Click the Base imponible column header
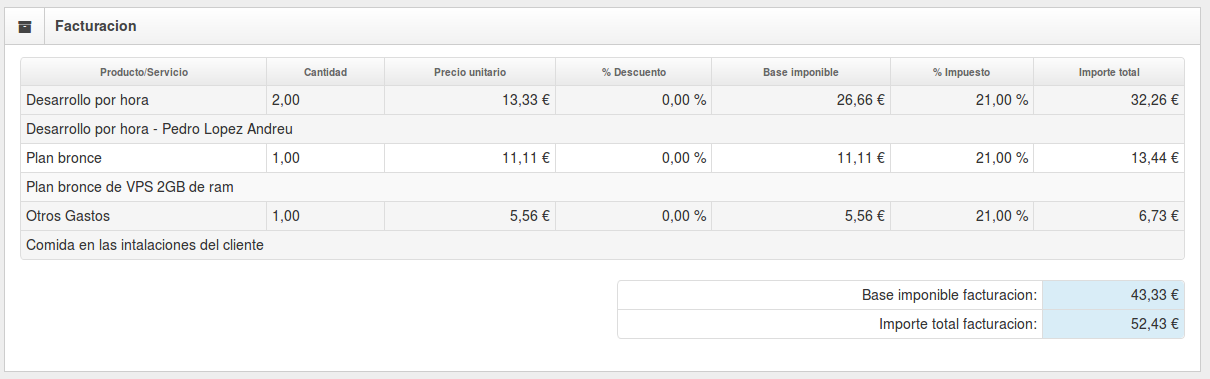1210x379 pixels. click(x=801, y=72)
